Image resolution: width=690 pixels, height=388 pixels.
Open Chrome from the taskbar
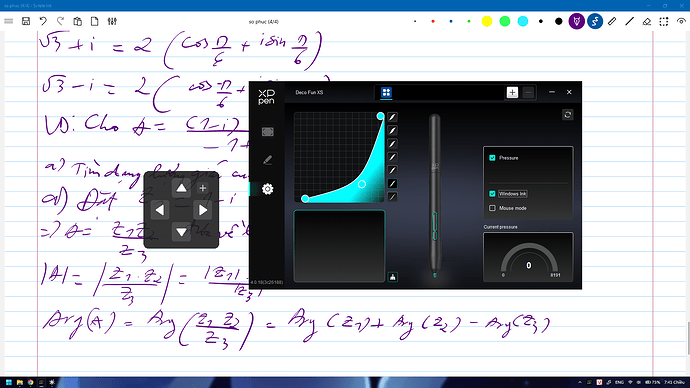tap(30, 382)
